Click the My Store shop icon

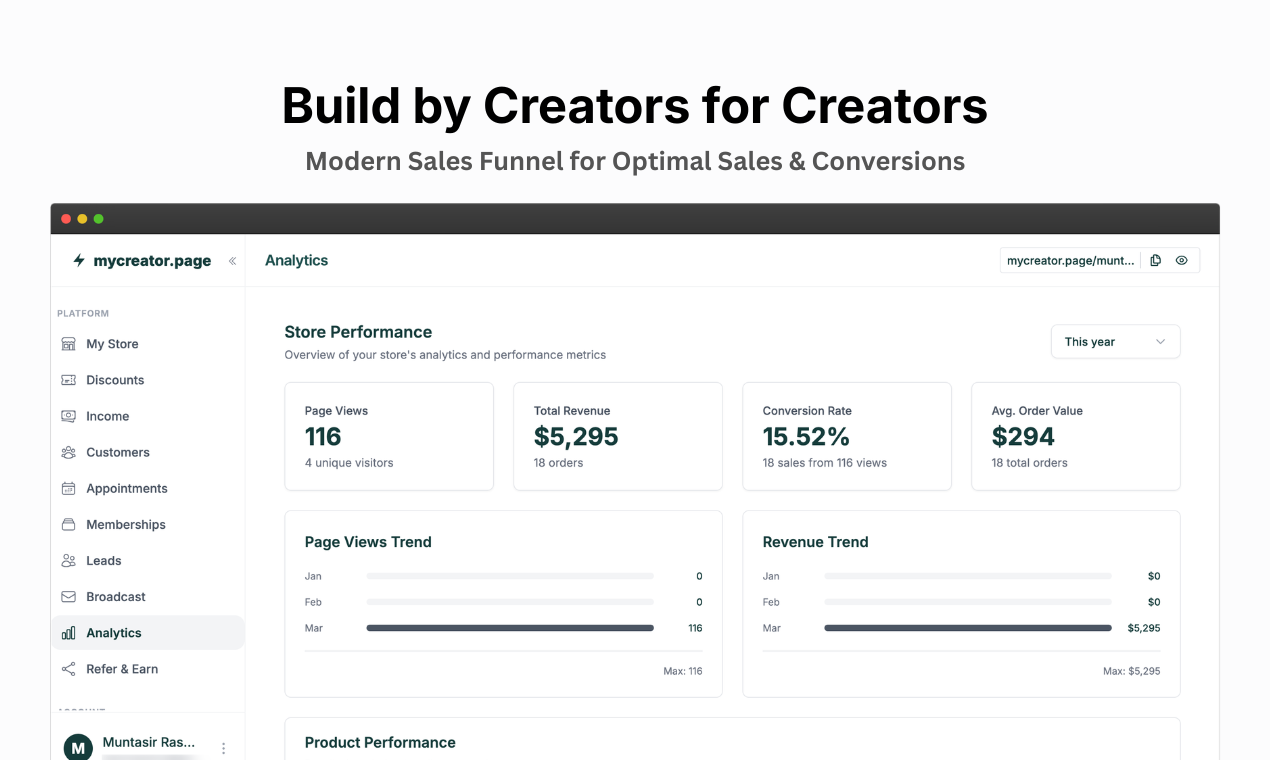(x=68, y=344)
